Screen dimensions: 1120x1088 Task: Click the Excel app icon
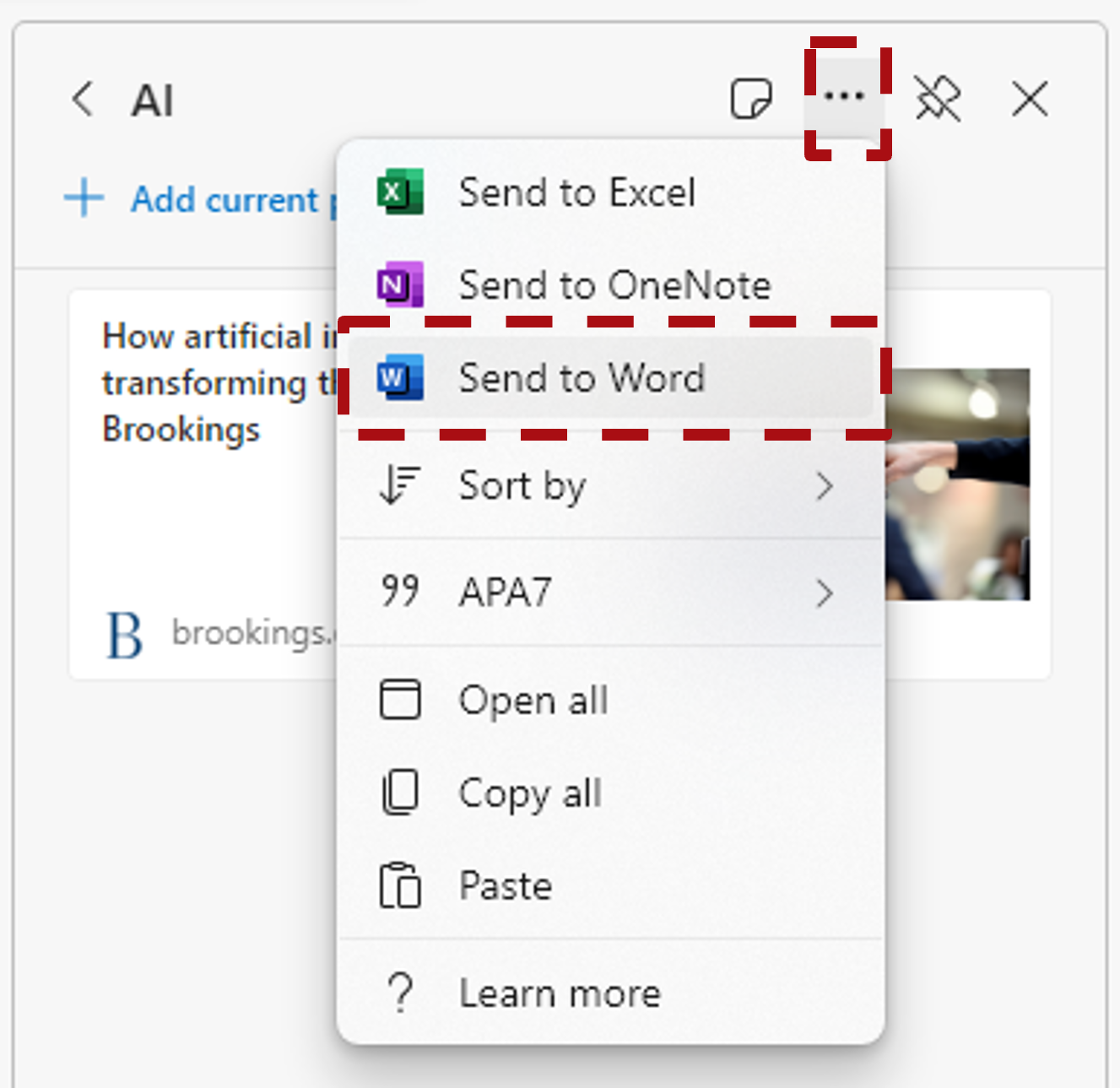click(x=399, y=192)
